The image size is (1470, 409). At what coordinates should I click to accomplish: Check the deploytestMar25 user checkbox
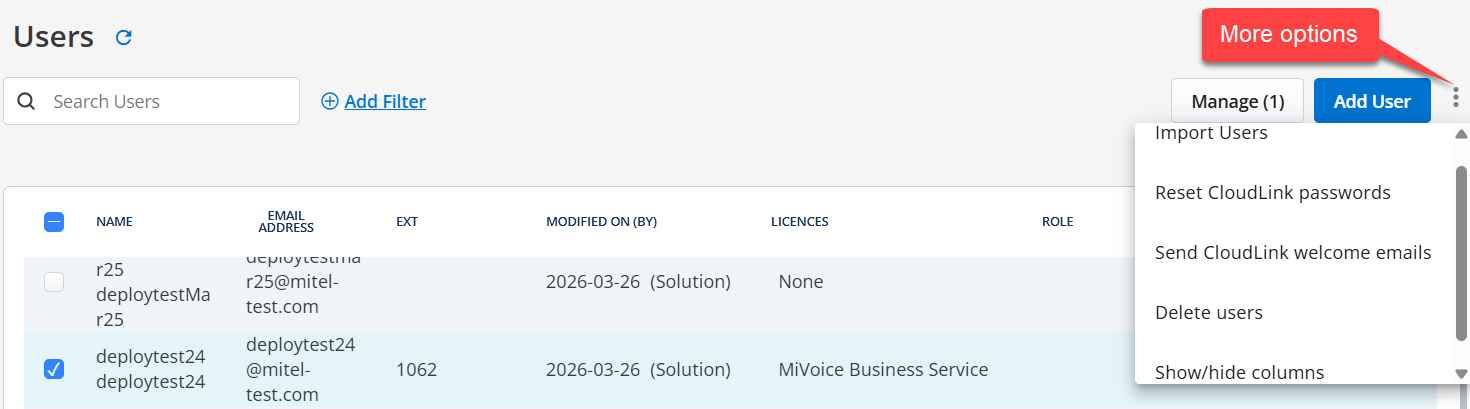[x=54, y=282]
